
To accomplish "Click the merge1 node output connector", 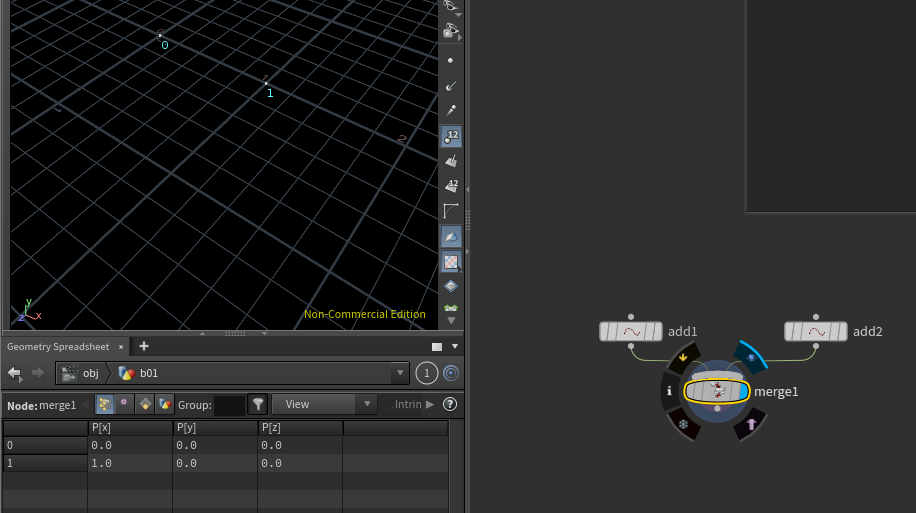I will coord(717,408).
